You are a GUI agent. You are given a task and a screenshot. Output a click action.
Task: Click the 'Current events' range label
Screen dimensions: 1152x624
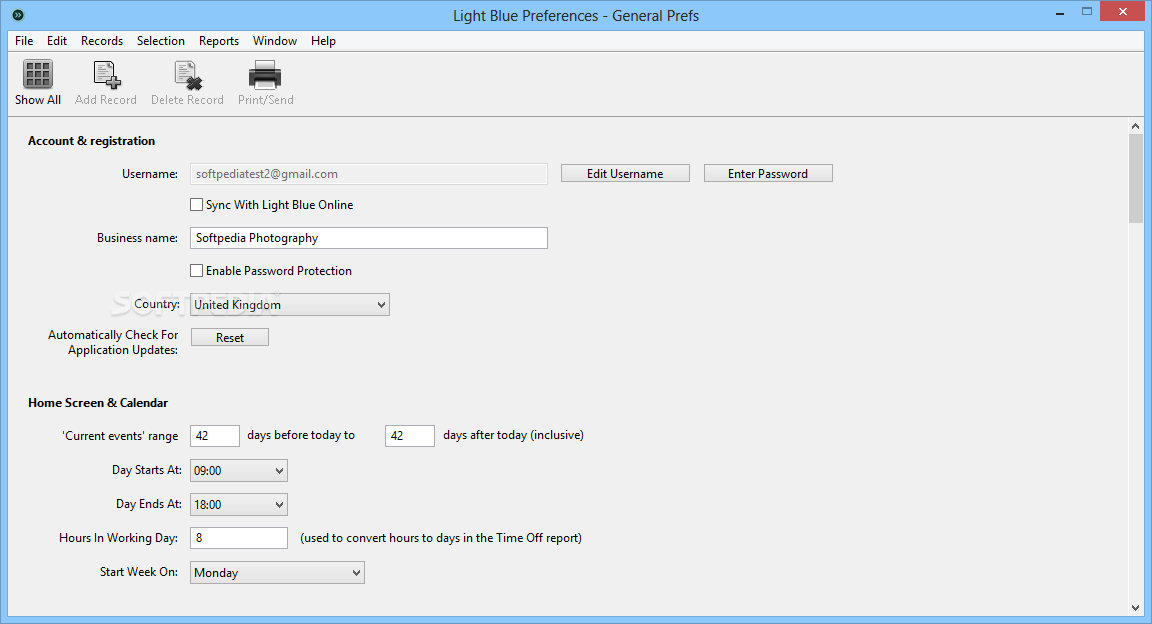[x=120, y=436]
